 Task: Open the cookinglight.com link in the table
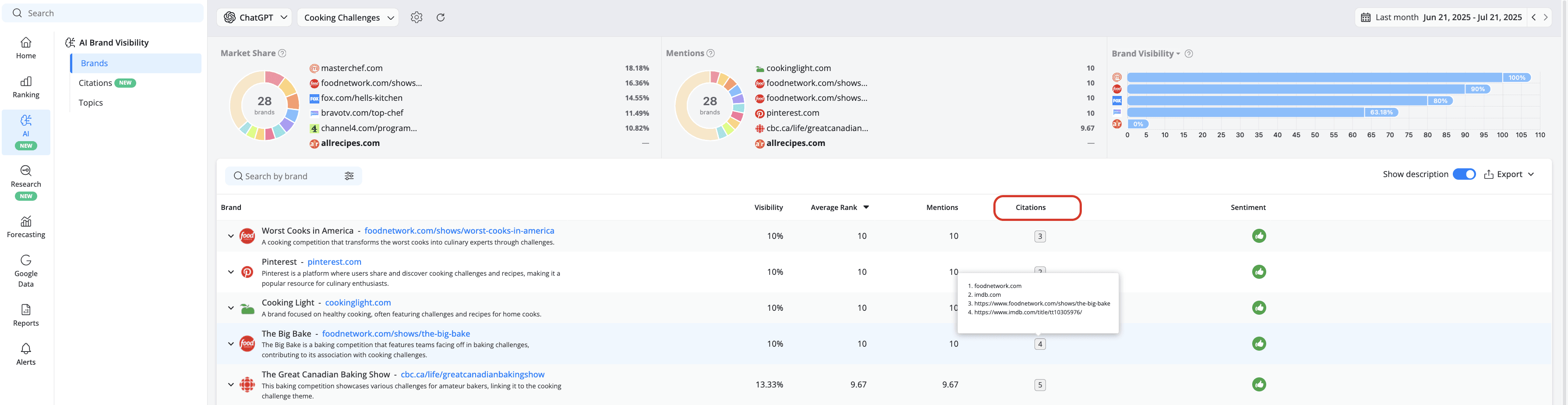pos(358,303)
